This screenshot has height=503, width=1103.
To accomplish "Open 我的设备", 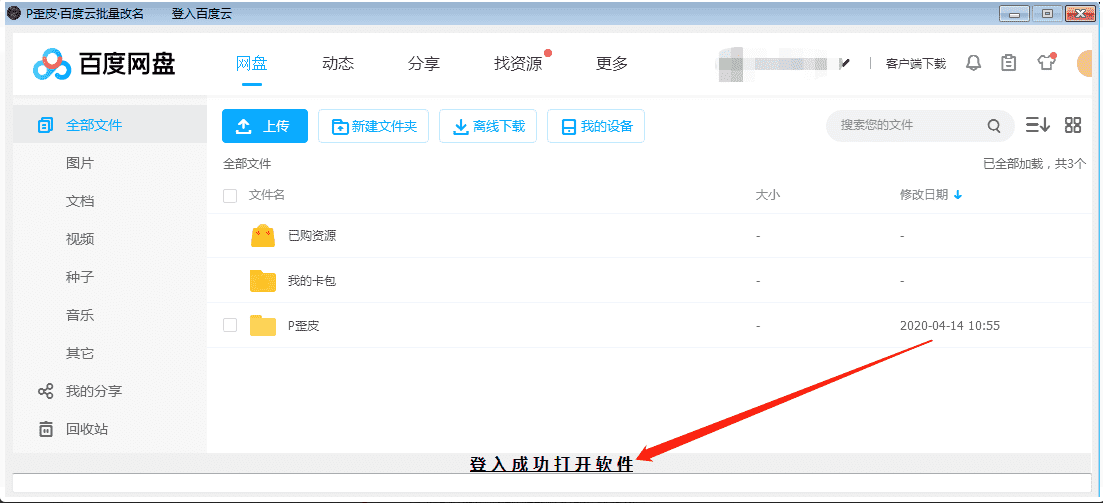I will click(596, 127).
